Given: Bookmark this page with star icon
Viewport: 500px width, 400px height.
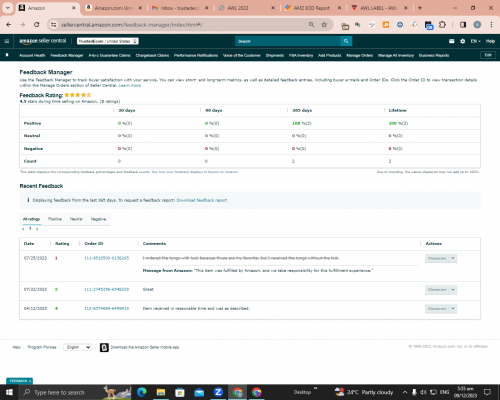Looking at the screenshot, I should [324, 25].
